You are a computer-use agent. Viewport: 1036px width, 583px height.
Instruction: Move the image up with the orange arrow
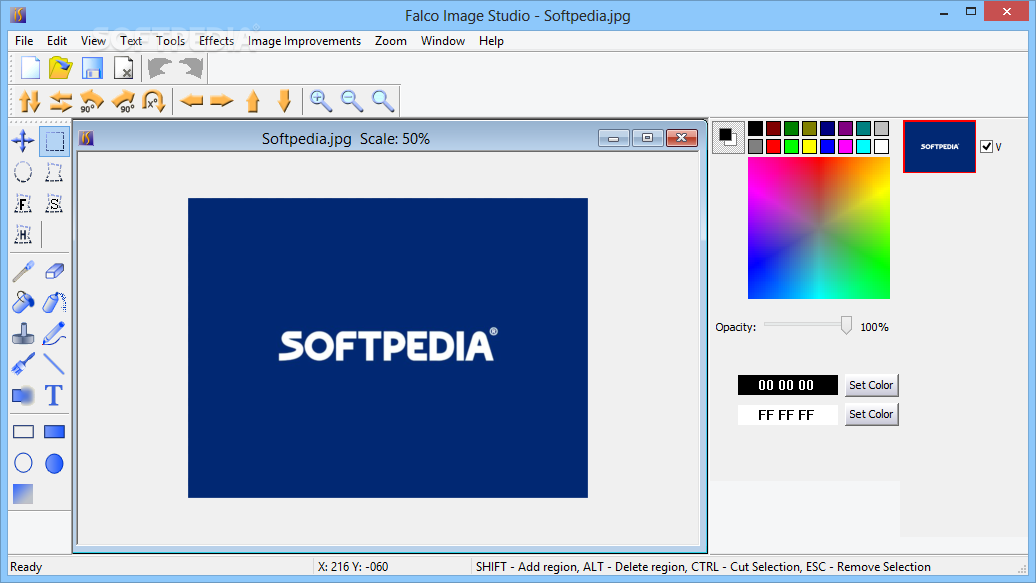point(253,101)
